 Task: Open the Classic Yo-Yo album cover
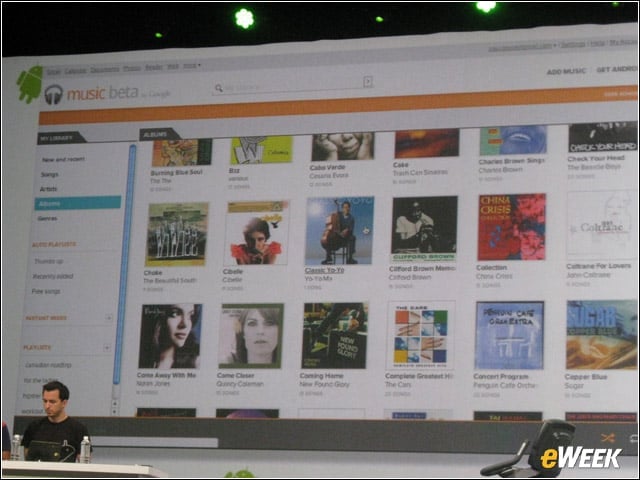[340, 231]
